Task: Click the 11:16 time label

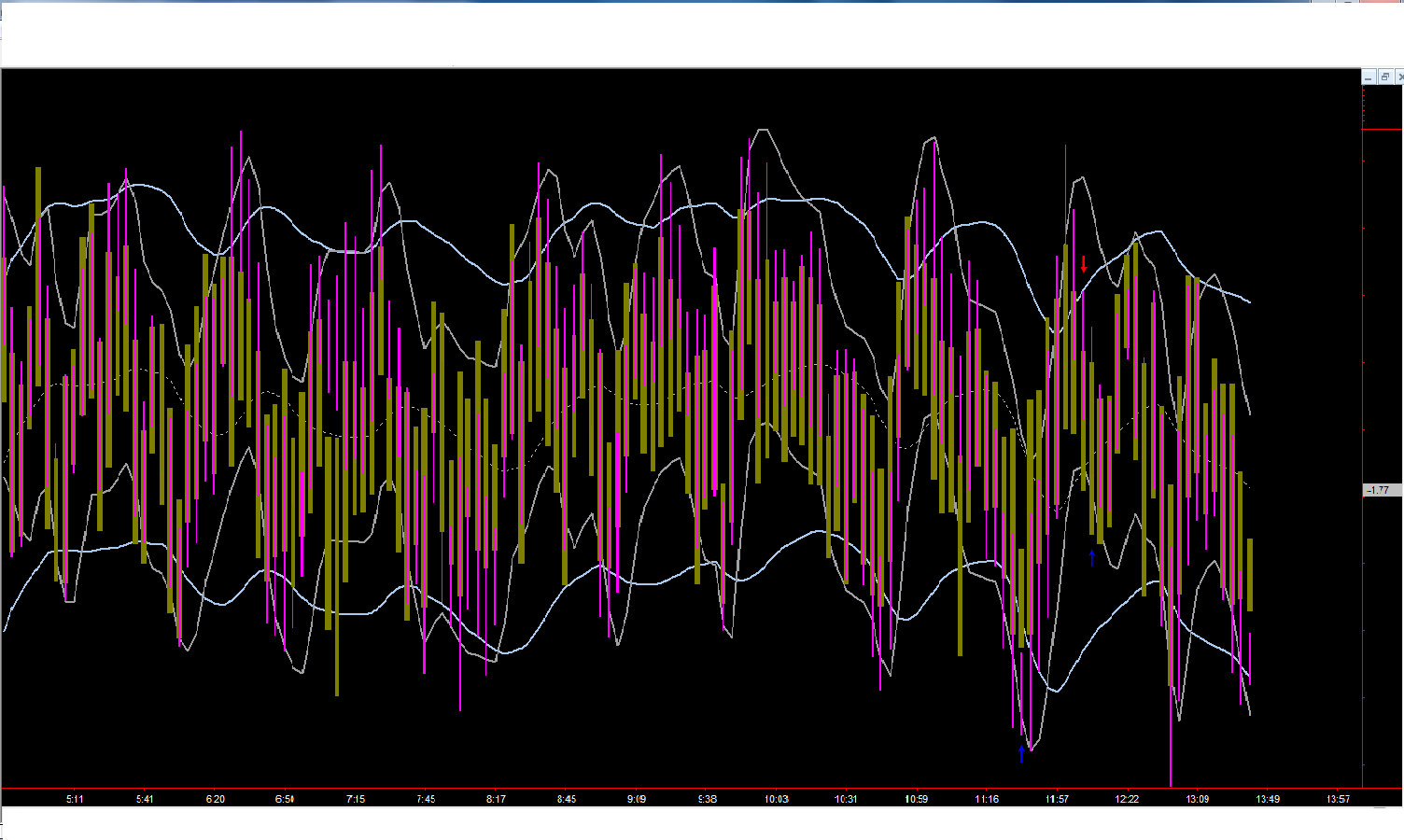Action: coord(987,799)
